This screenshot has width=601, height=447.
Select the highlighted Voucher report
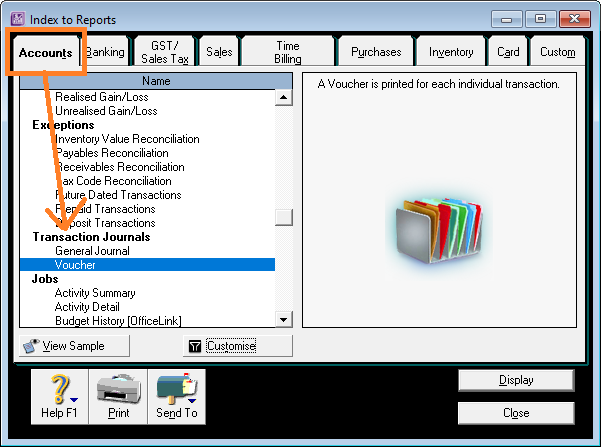pyautogui.click(x=147, y=265)
